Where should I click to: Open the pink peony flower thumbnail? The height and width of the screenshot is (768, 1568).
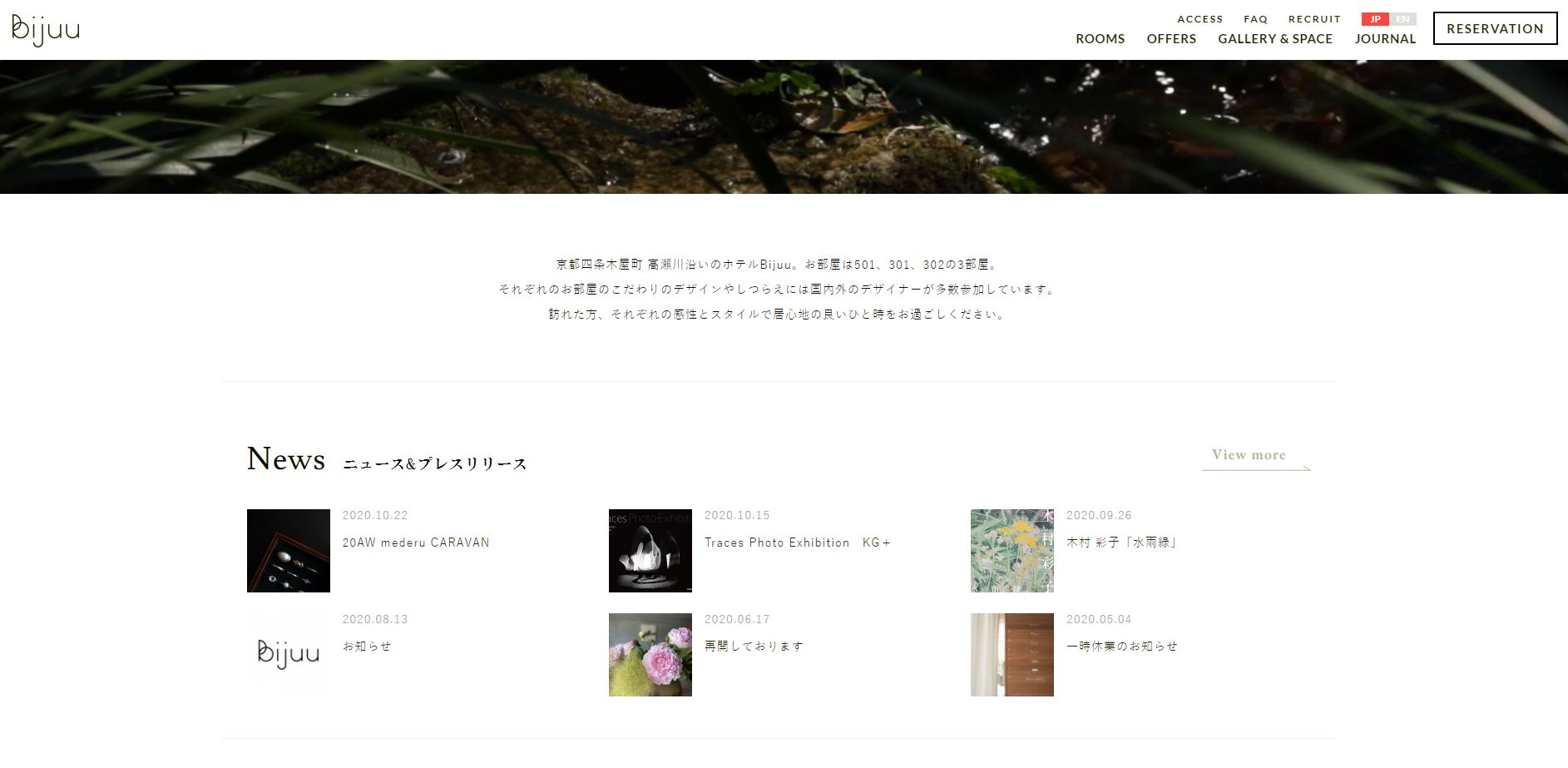pyautogui.click(x=650, y=655)
